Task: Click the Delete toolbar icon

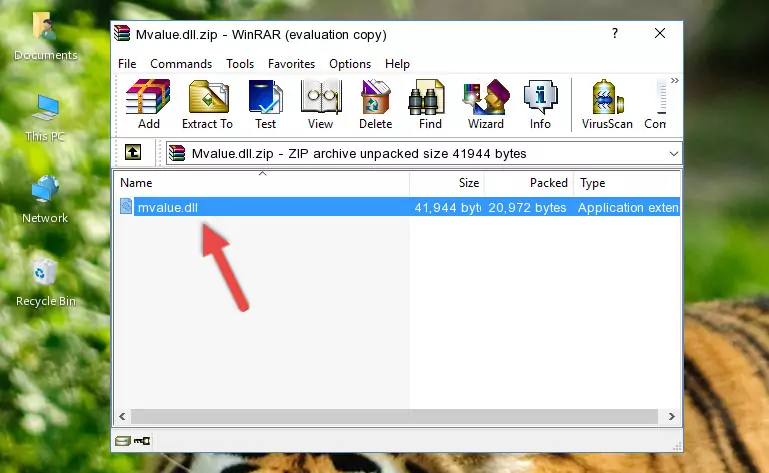Action: pos(376,105)
